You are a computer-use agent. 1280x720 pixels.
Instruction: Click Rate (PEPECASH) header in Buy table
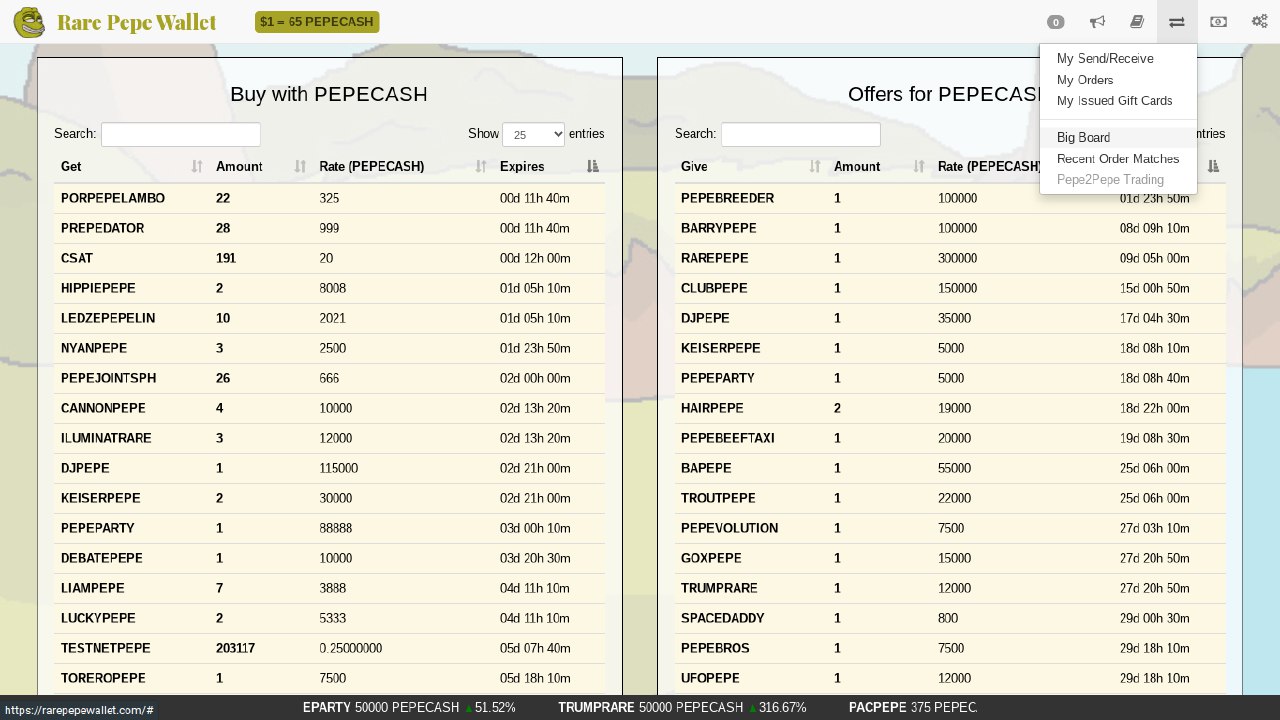pyautogui.click(x=371, y=167)
